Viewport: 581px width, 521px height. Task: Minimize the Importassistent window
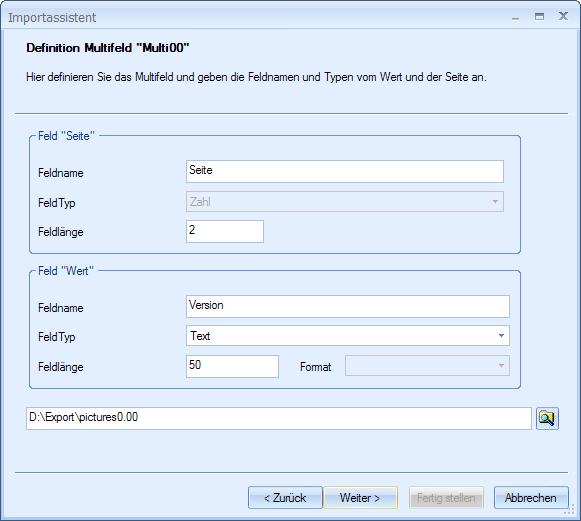[x=515, y=17]
